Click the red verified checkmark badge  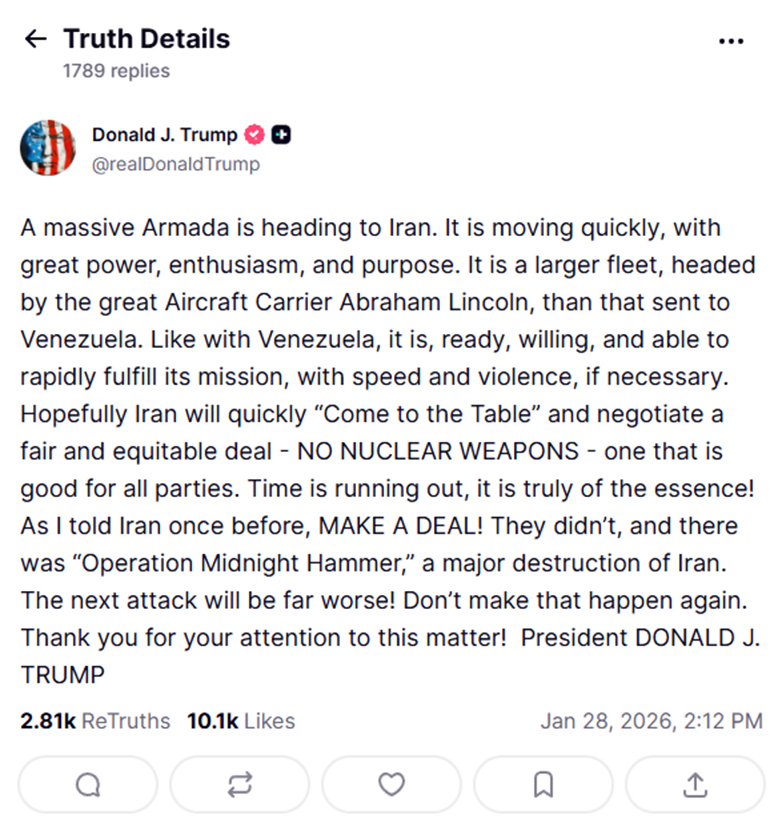point(255,135)
